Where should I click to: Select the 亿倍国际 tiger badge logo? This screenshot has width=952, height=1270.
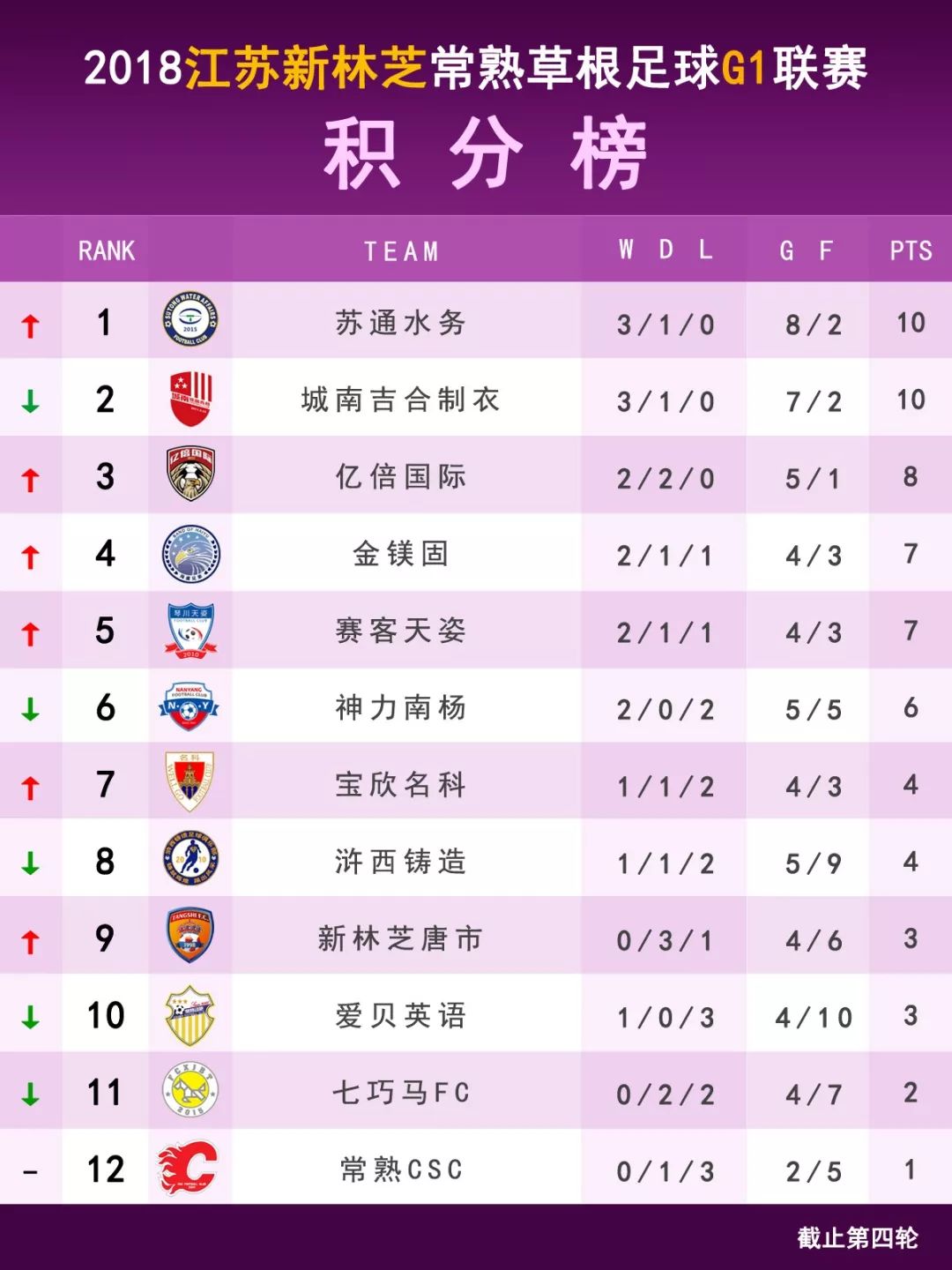coord(190,474)
